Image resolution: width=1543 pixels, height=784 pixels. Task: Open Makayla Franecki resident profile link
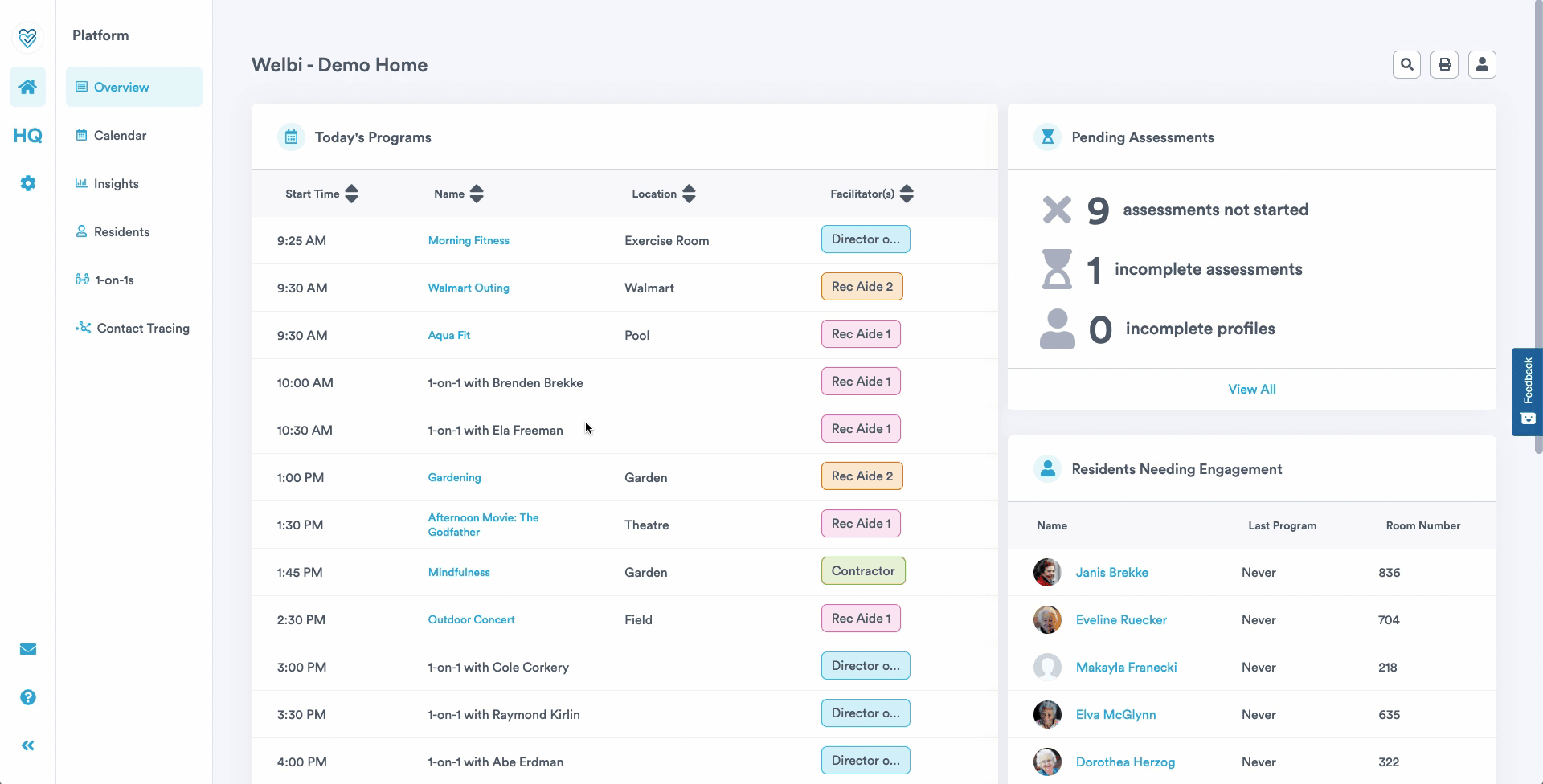point(1126,667)
